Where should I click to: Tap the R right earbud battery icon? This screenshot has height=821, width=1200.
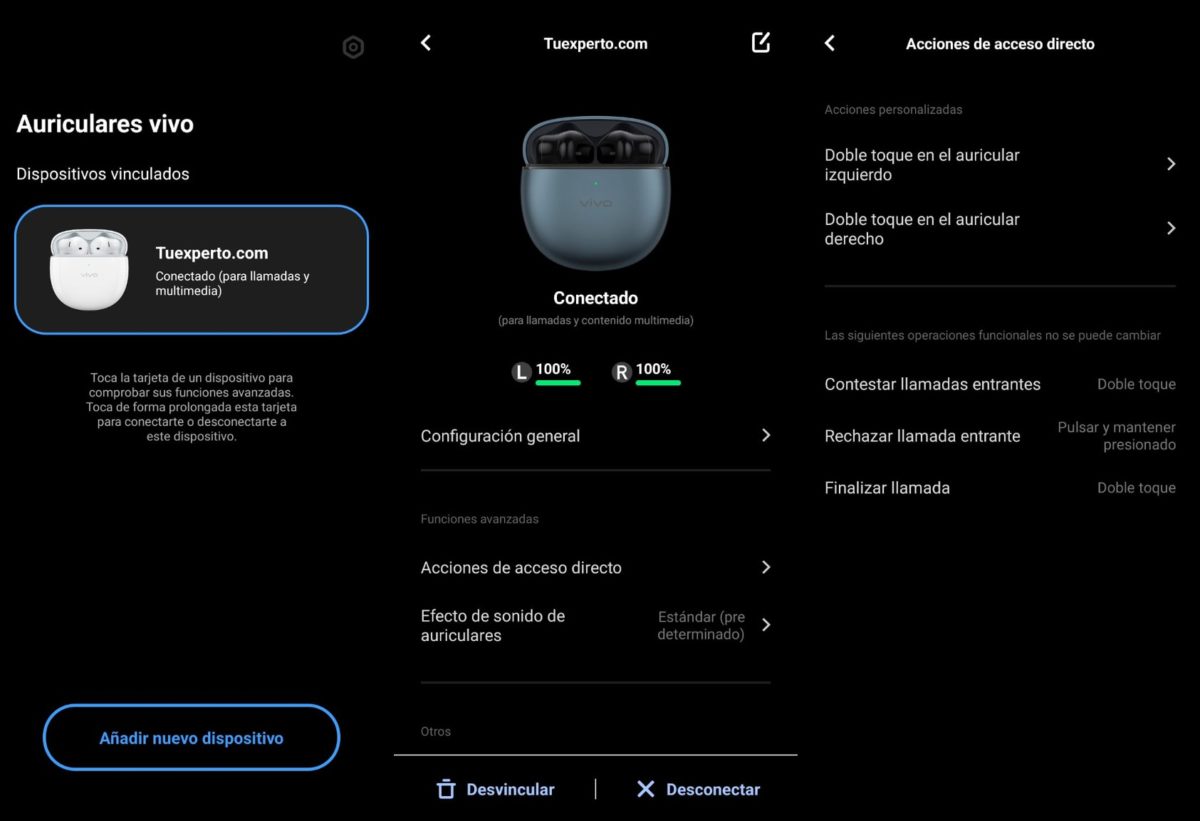[x=621, y=373]
